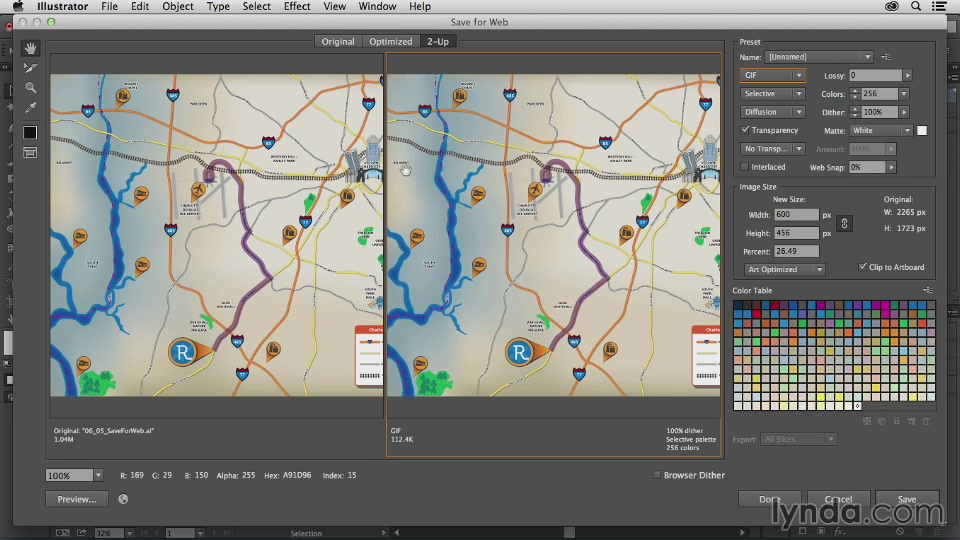
Task: Click the constrain proportions link icon
Action: click(x=844, y=223)
